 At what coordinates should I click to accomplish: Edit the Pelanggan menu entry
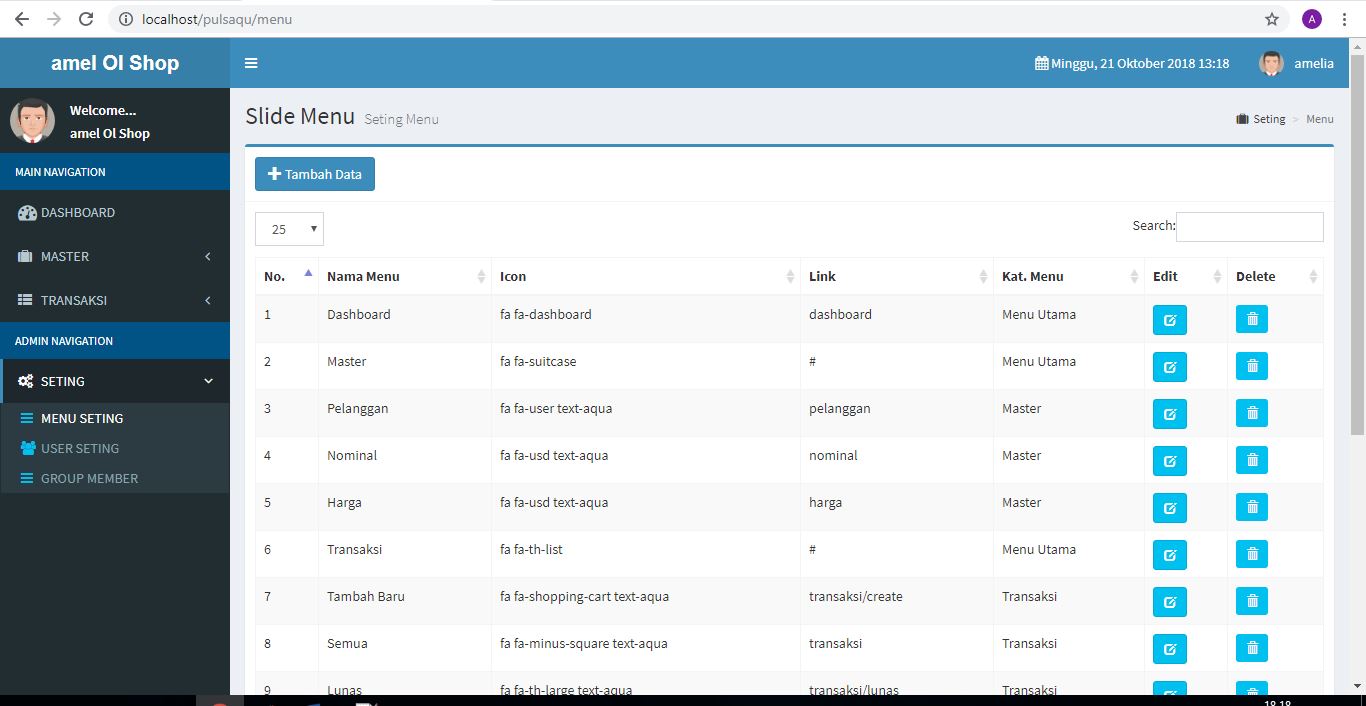[1169, 414]
